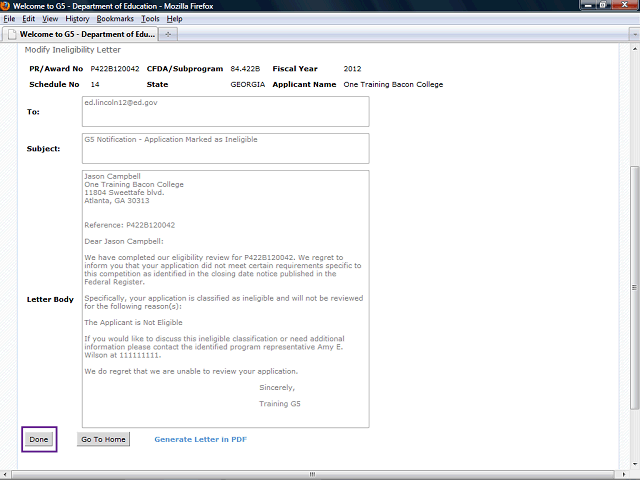The height and width of the screenshot is (480, 640).
Task: Click 'Training G5' signature text
Action: pos(280,404)
